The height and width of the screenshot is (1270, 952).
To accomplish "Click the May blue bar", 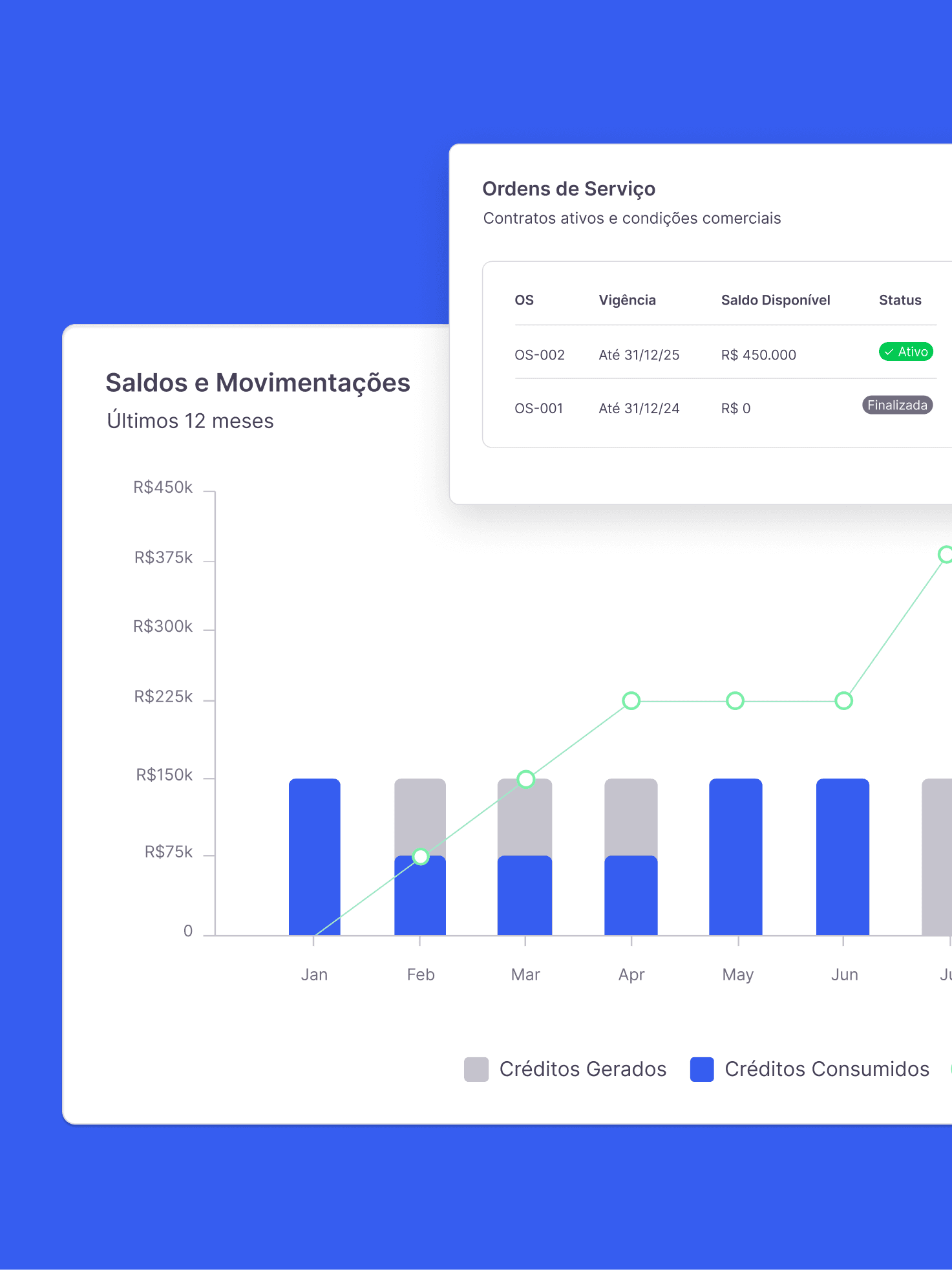I will pyautogui.click(x=735, y=857).
